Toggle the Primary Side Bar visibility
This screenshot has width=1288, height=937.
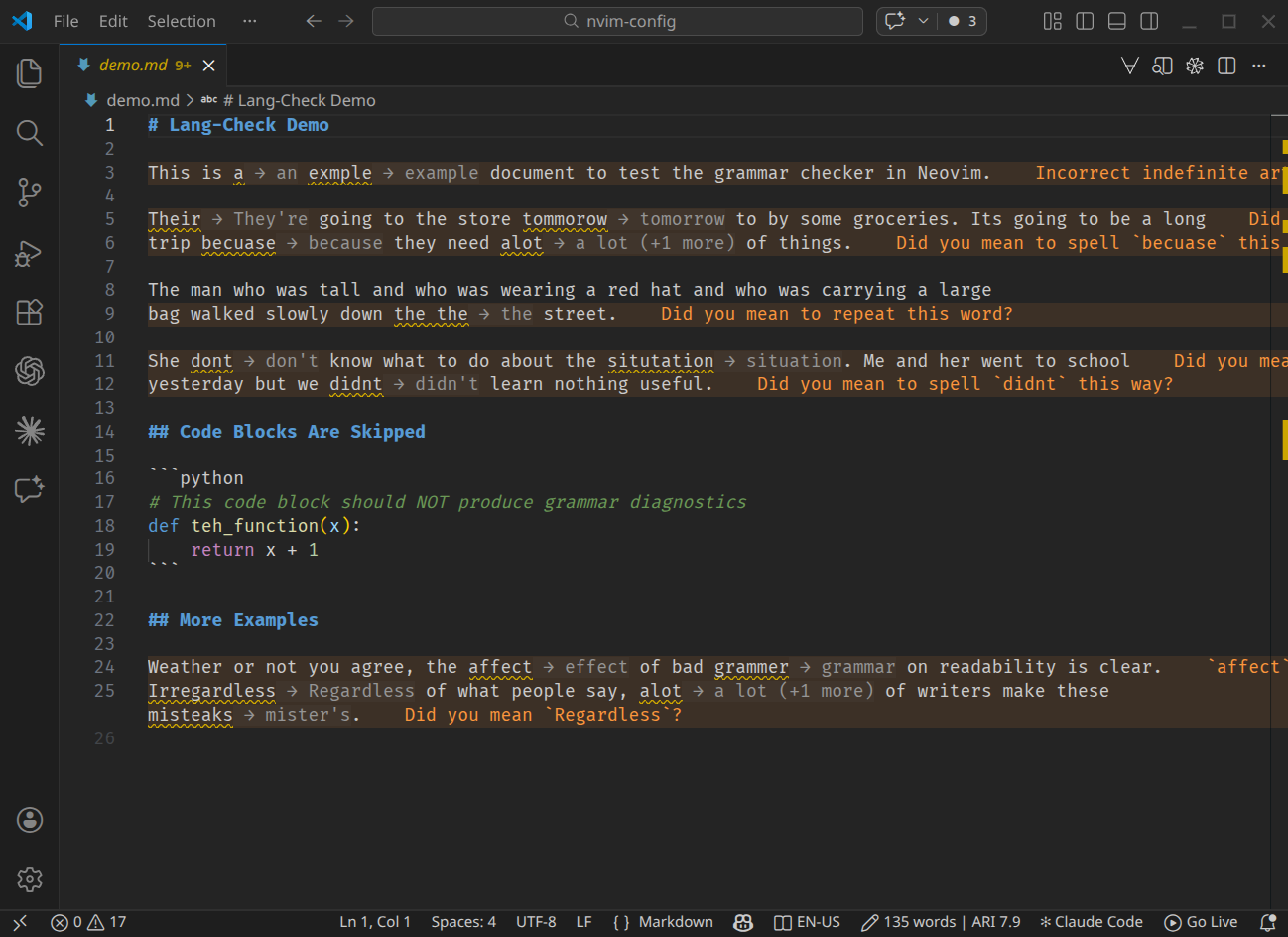click(x=1085, y=21)
